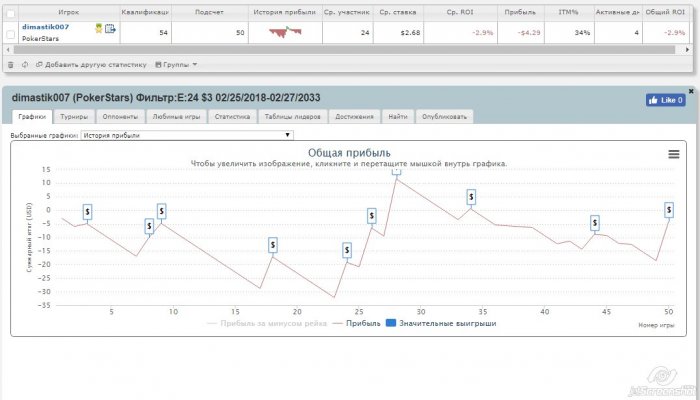Click the 'Общая прибыль' chart title
700x400 pixels.
(x=349, y=153)
